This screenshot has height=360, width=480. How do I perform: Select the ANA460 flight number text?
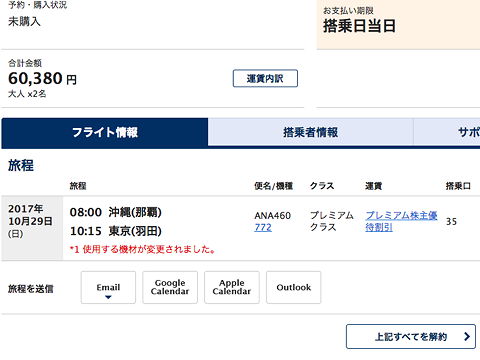tap(272, 216)
